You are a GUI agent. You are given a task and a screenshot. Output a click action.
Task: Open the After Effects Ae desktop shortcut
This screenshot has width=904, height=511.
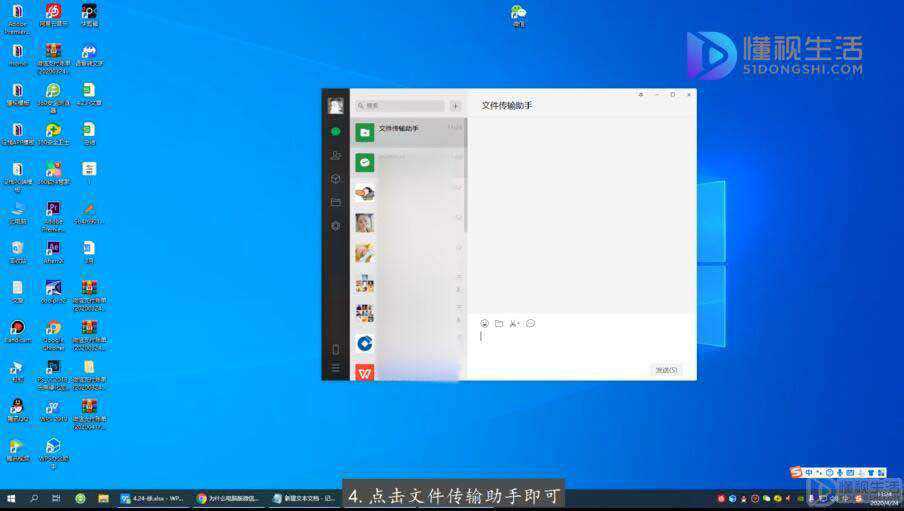(53, 253)
